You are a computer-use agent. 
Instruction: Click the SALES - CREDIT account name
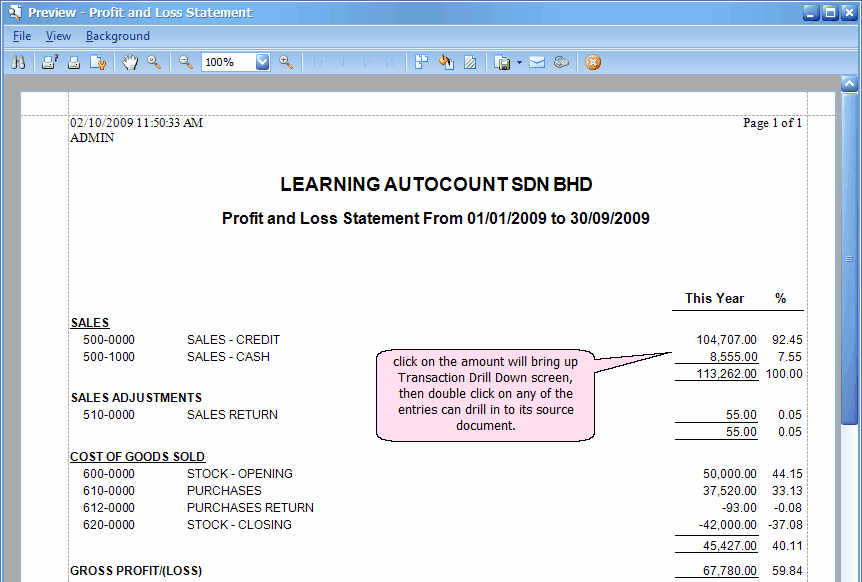(x=233, y=340)
